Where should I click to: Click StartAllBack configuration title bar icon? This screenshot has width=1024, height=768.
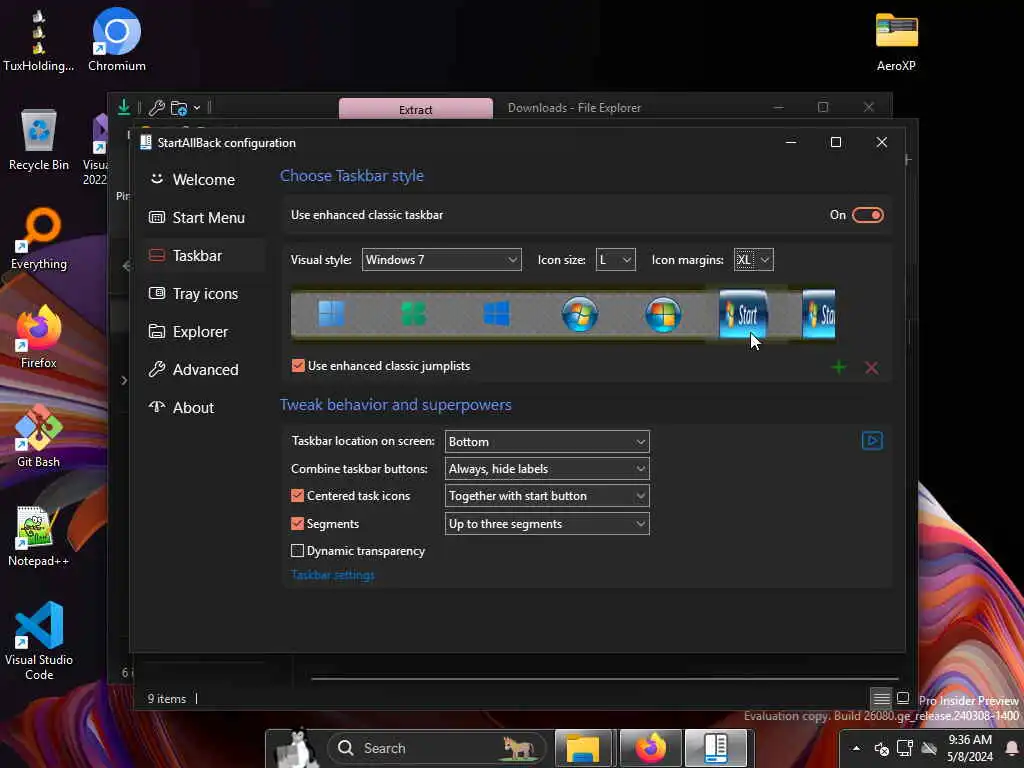tap(146, 142)
